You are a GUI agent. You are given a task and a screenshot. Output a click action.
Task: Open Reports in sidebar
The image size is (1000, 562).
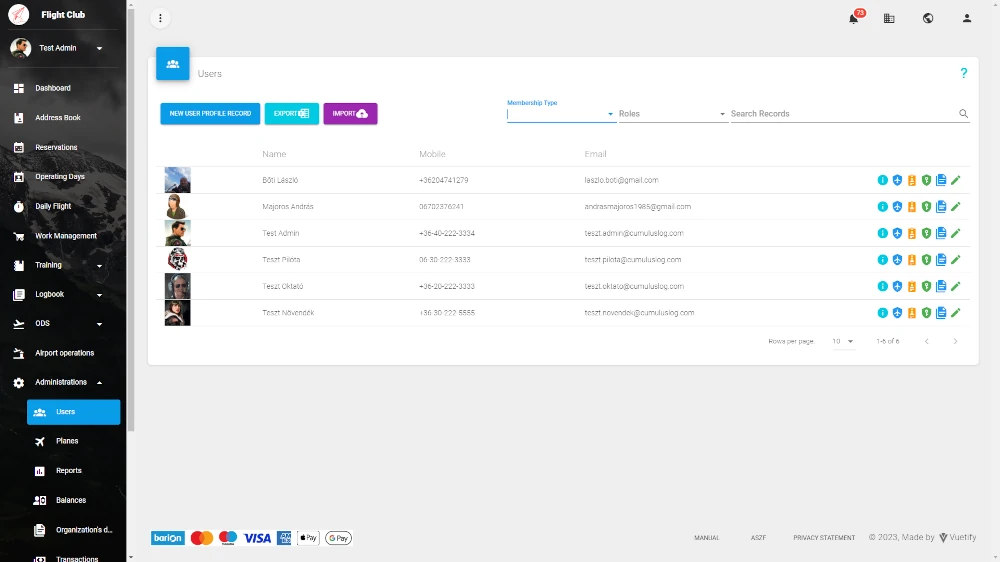pos(73,471)
